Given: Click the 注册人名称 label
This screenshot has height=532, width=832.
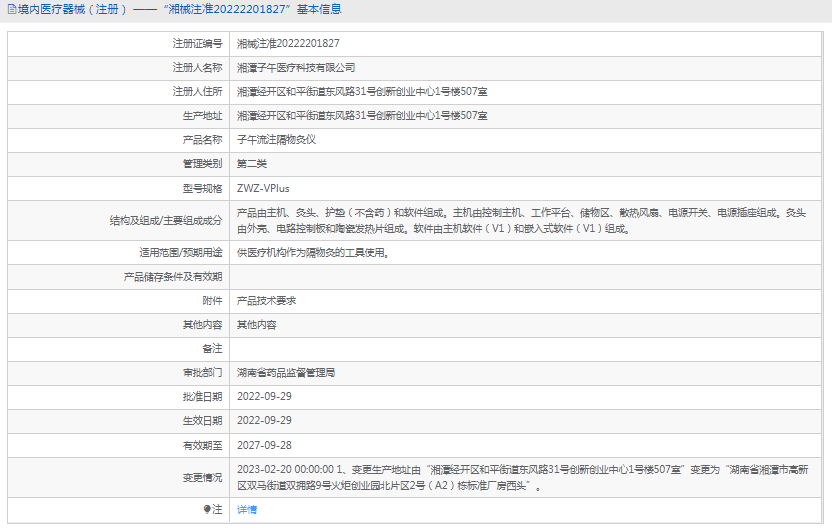Looking at the screenshot, I should point(197,68).
